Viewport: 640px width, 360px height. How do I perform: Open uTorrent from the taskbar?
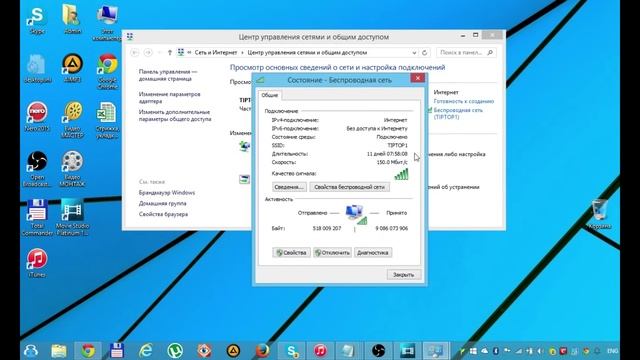175,351
